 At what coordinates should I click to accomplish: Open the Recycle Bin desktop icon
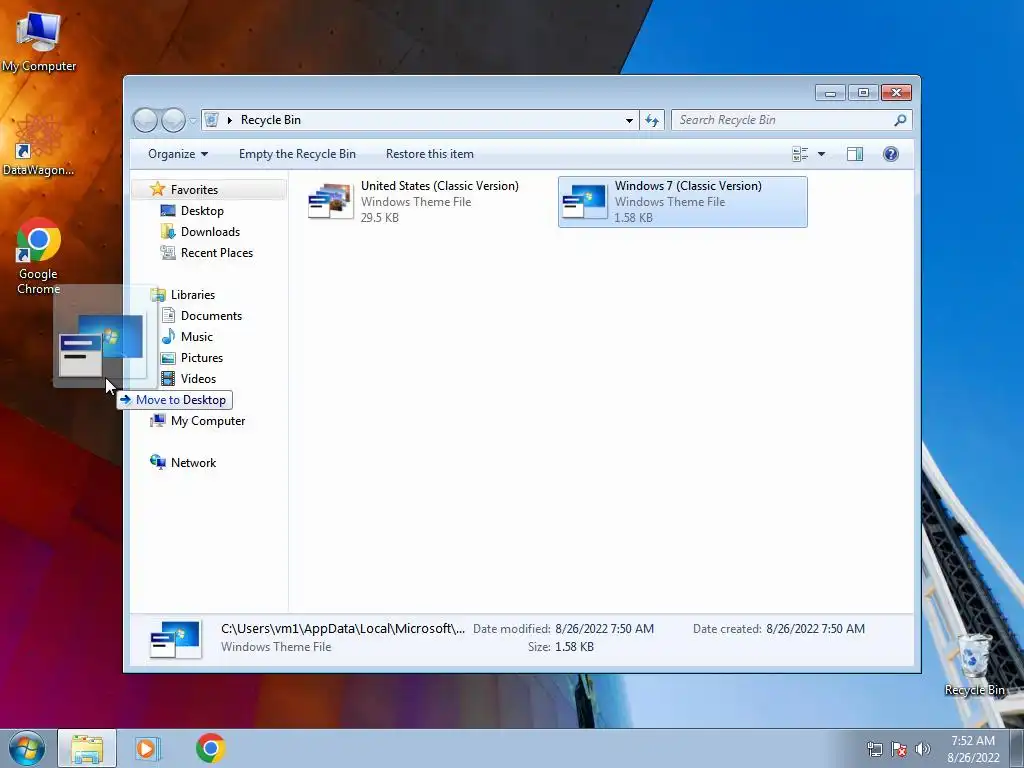(974, 664)
